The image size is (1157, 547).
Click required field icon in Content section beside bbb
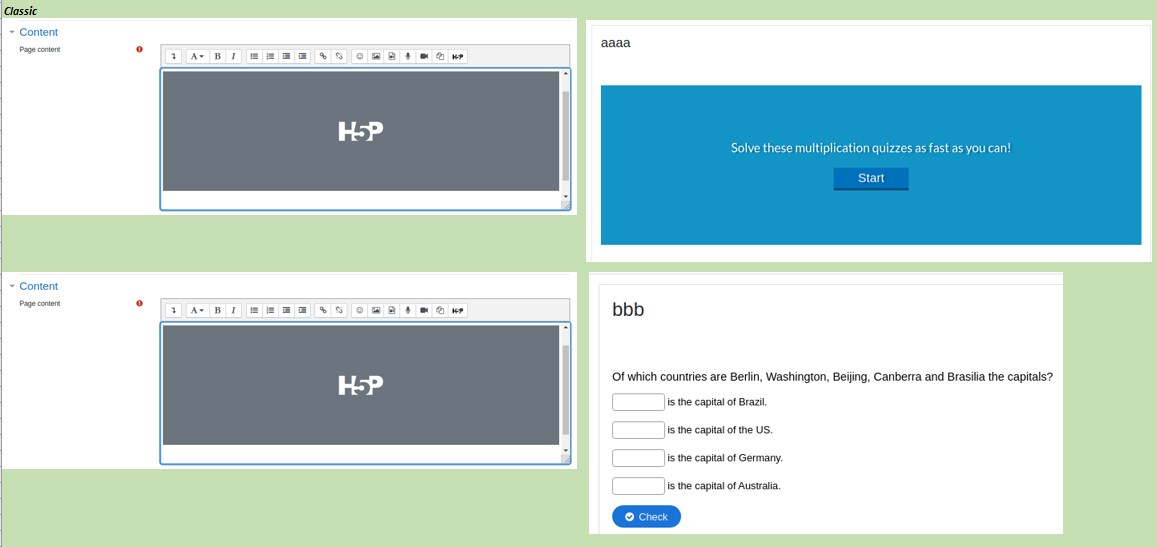[x=139, y=303]
